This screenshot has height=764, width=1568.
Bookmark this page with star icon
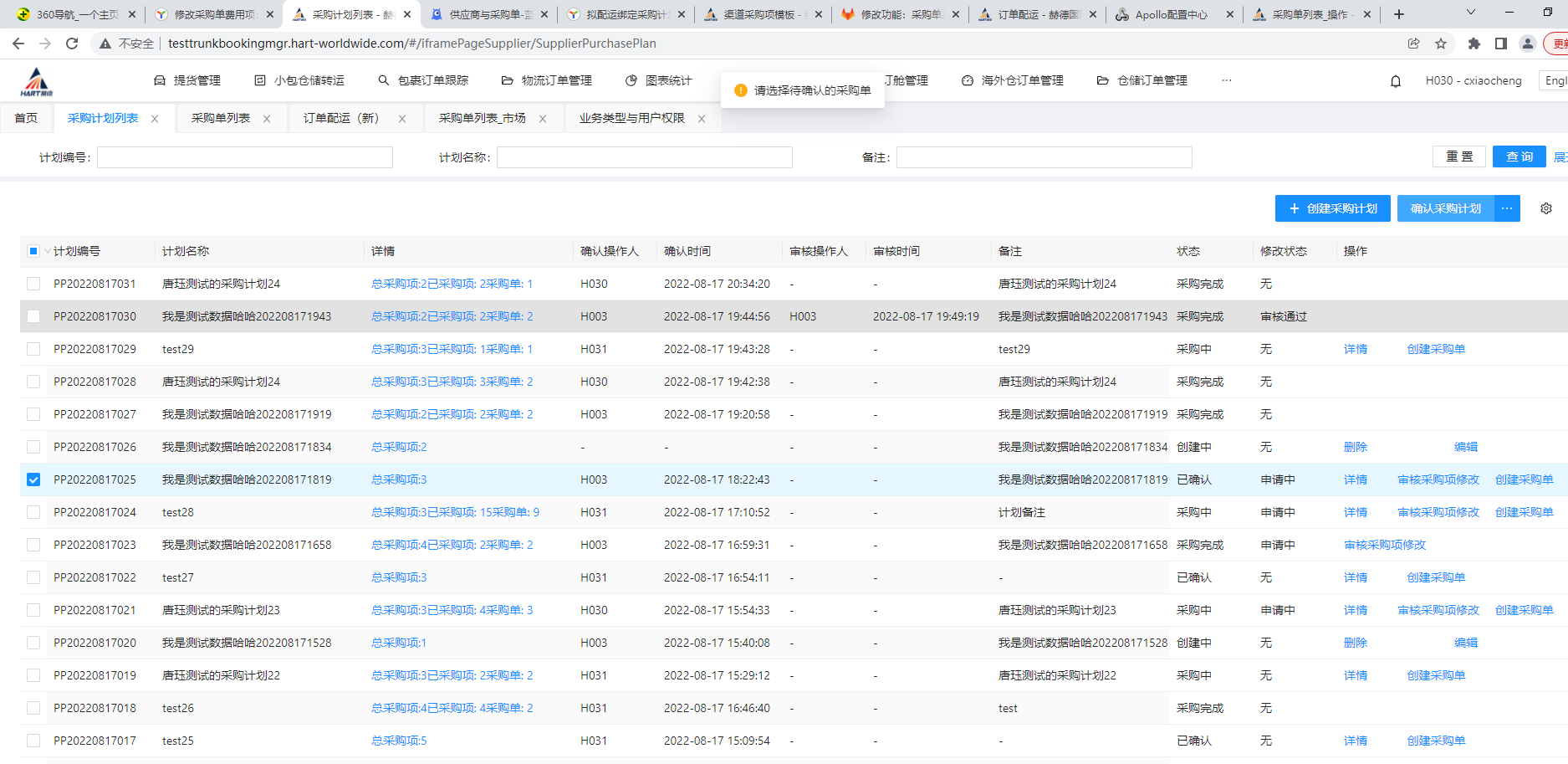pos(1441,44)
